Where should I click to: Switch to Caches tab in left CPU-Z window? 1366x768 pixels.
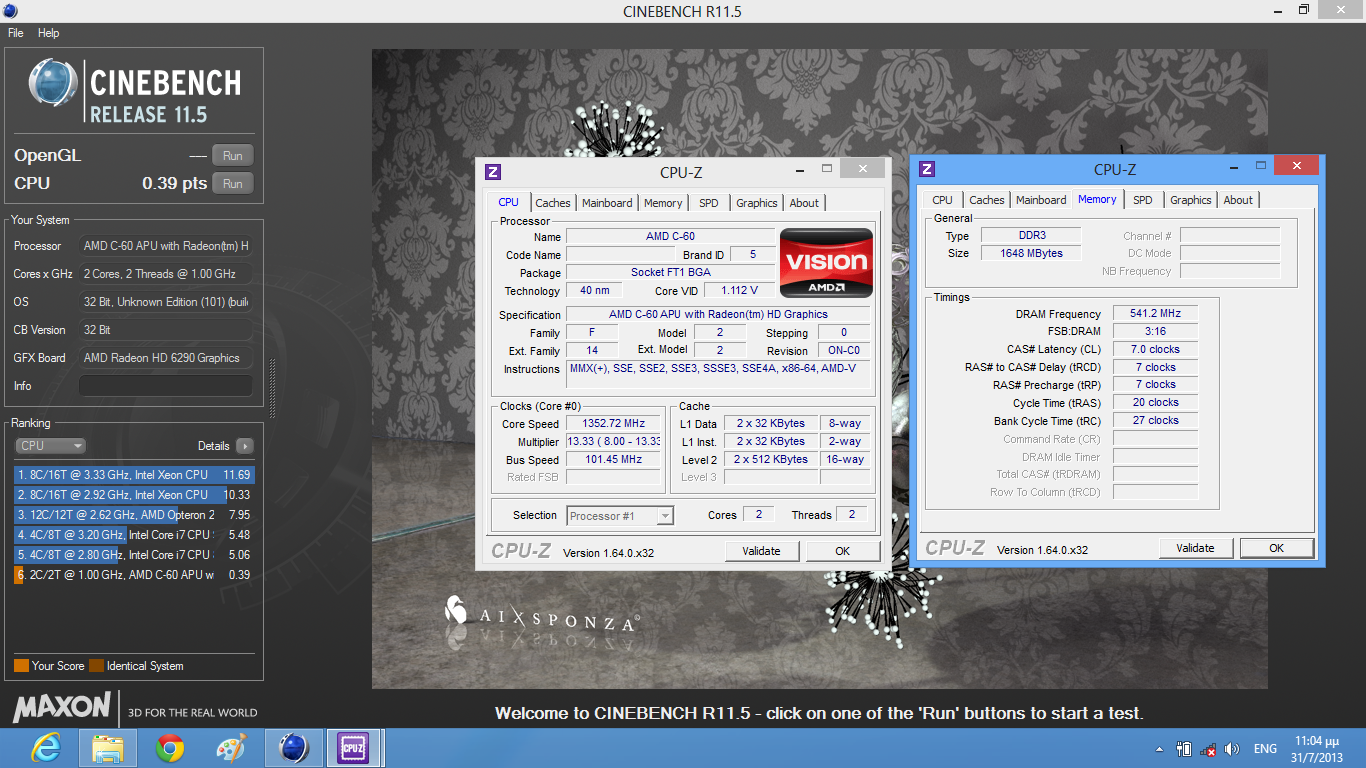pos(552,203)
